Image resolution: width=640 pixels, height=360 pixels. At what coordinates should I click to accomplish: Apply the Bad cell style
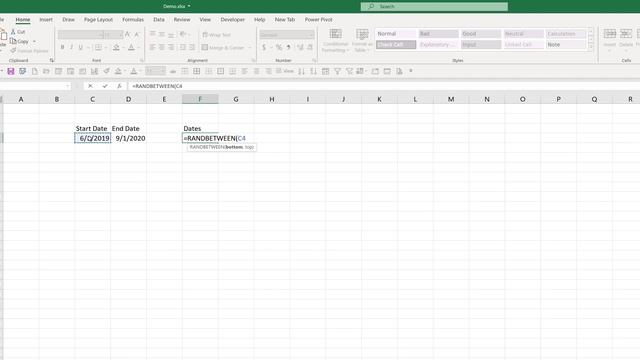pos(438,34)
